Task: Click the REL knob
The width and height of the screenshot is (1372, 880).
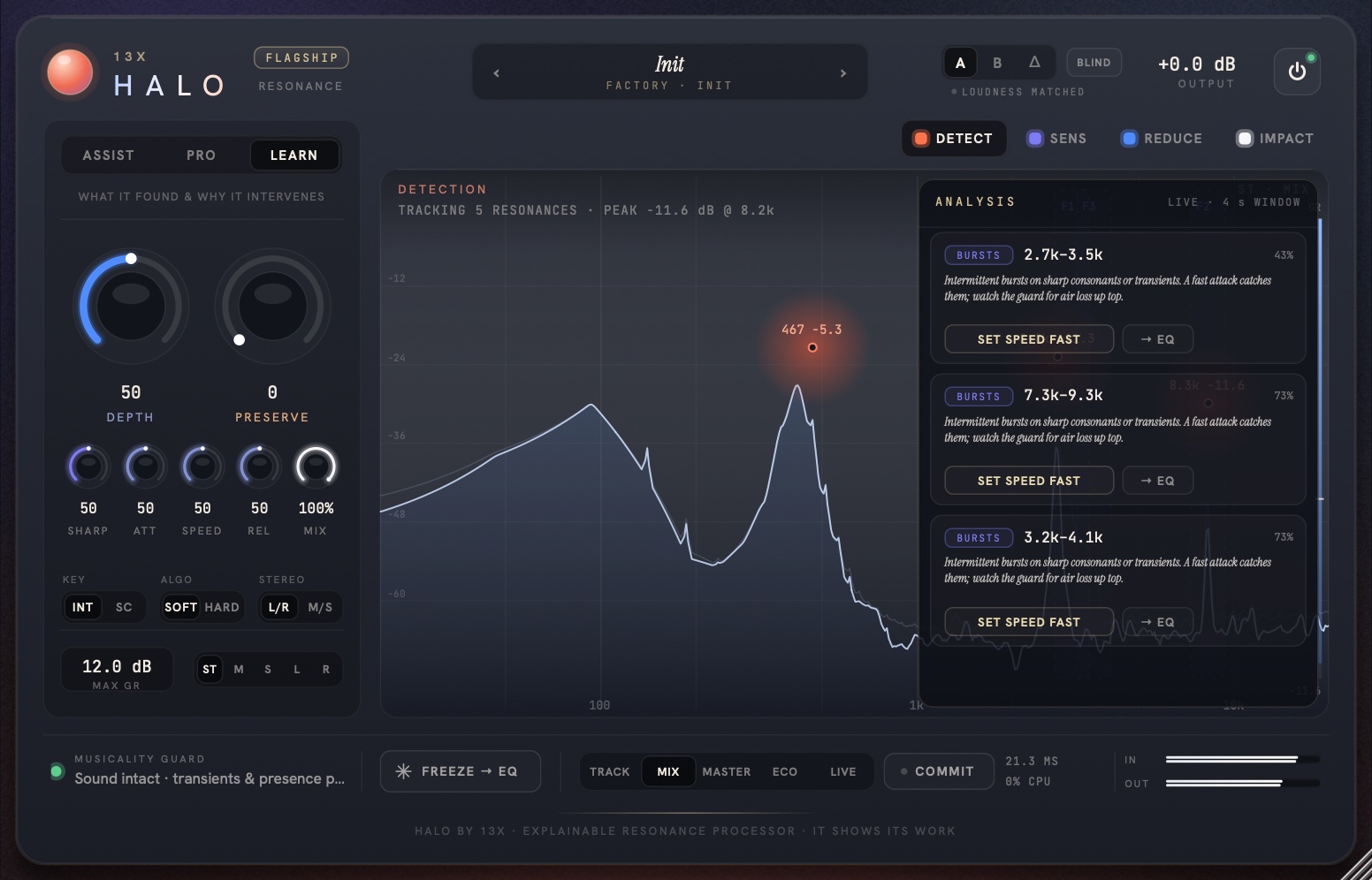Action: point(259,467)
